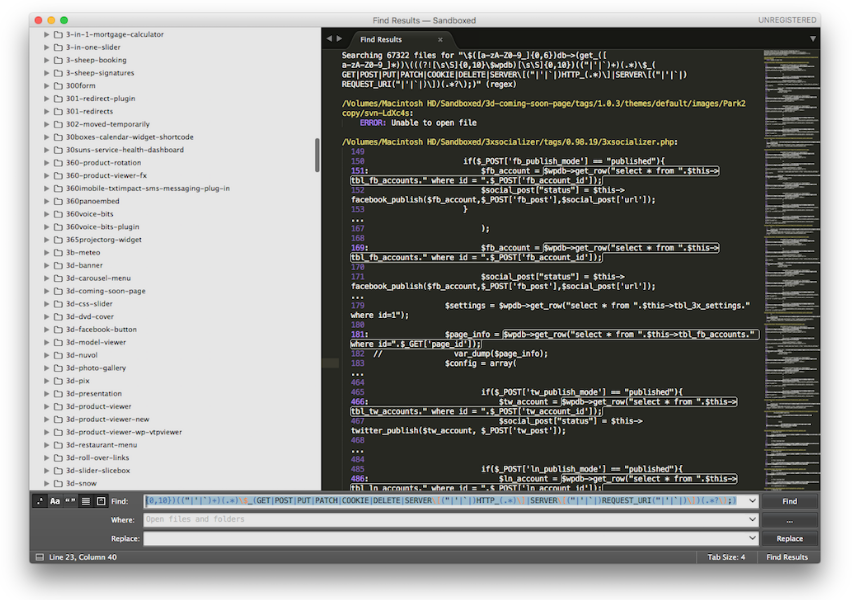The width and height of the screenshot is (867, 600).
Task: Focus the Find regex input field
Action: [x=445, y=501]
